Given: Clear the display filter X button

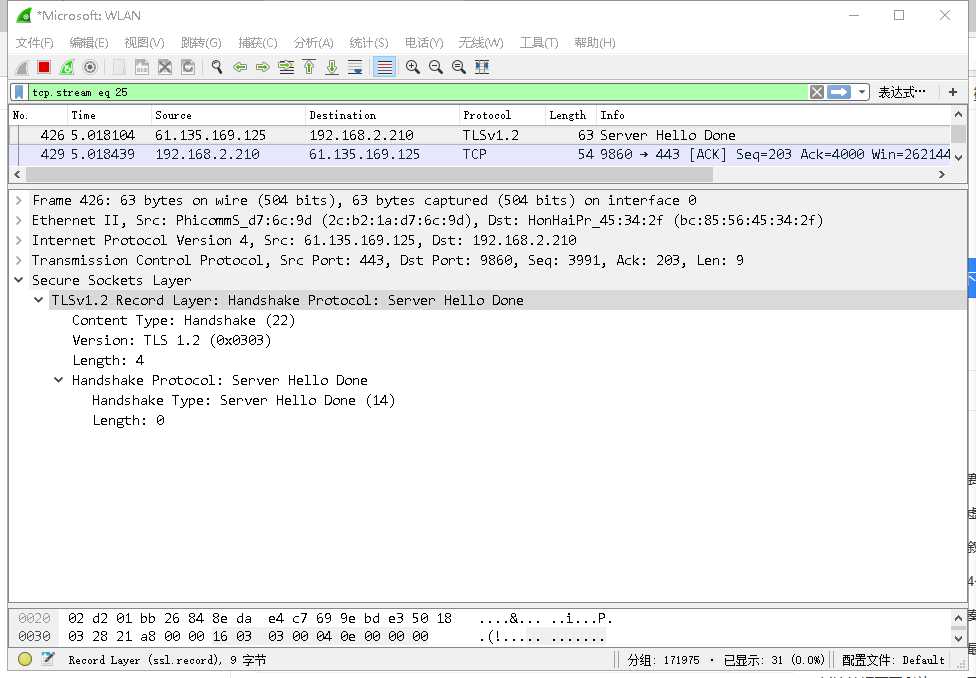Looking at the screenshot, I should coord(817,92).
